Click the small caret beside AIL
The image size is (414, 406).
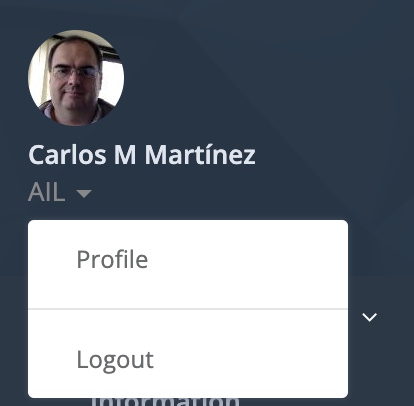(84, 194)
